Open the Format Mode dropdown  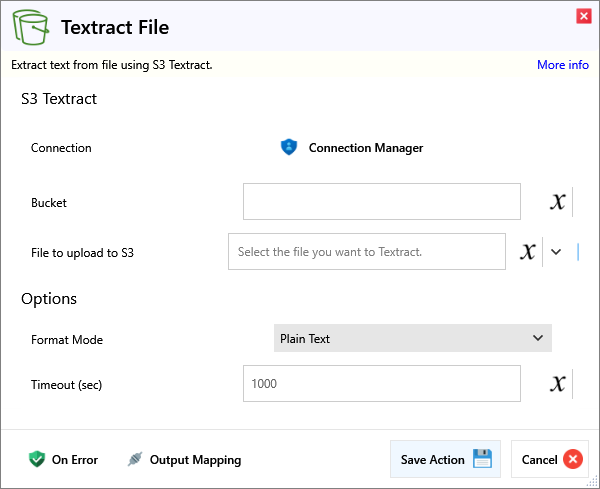point(412,339)
